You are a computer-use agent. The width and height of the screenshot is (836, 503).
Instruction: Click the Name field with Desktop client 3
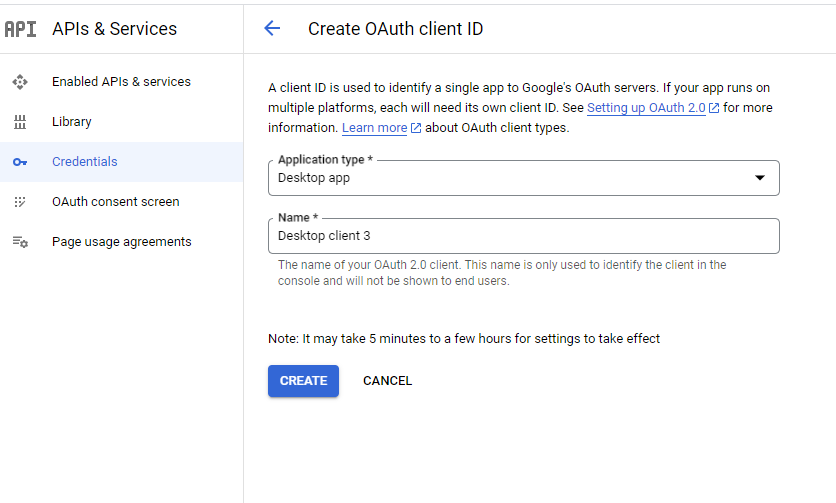[x=524, y=236]
